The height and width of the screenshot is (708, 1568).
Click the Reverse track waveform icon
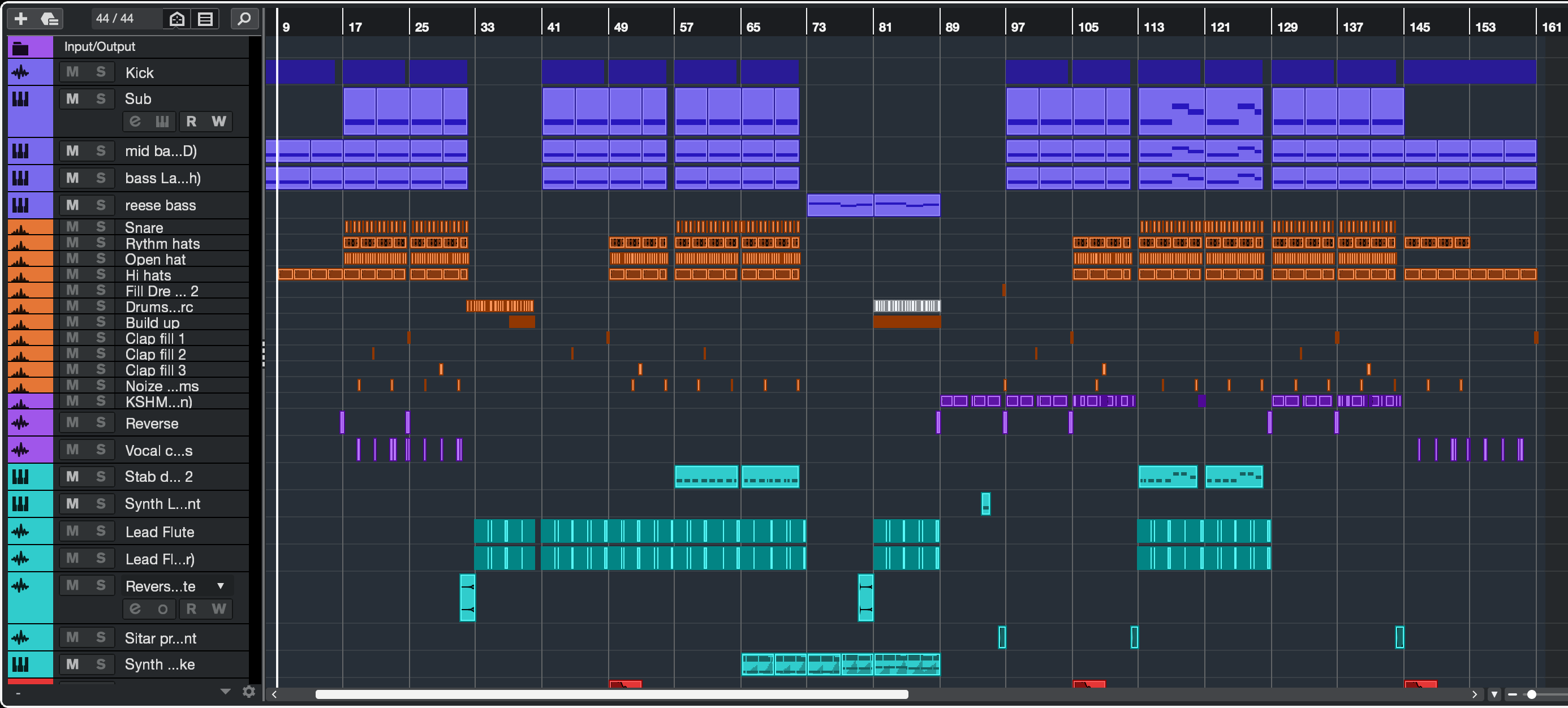[21, 422]
